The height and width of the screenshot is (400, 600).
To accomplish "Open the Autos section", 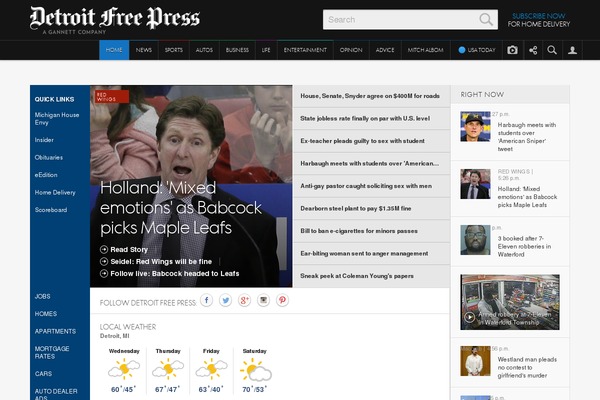I will coord(204,50).
